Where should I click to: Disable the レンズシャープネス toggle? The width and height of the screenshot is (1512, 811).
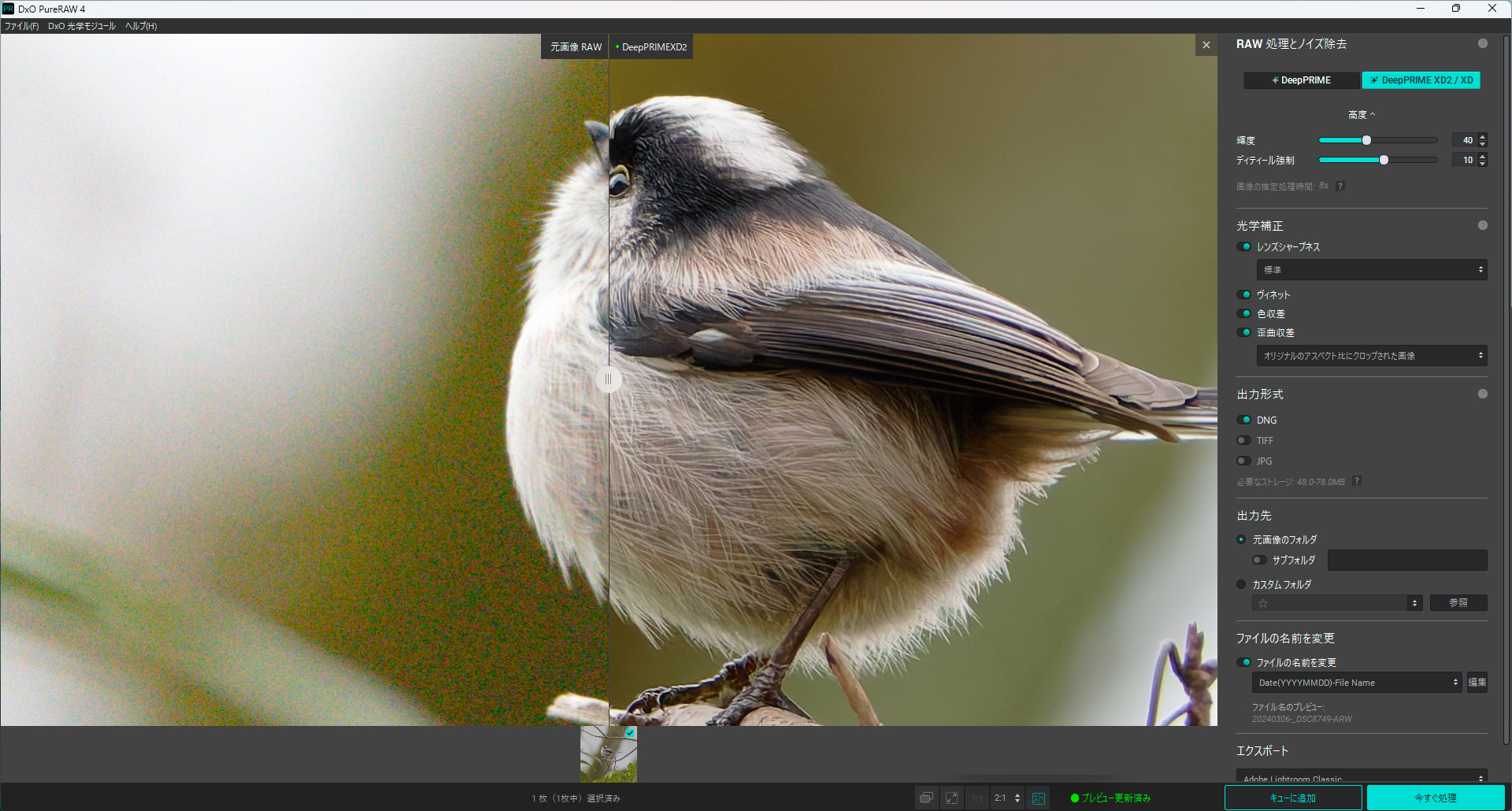[1244, 247]
